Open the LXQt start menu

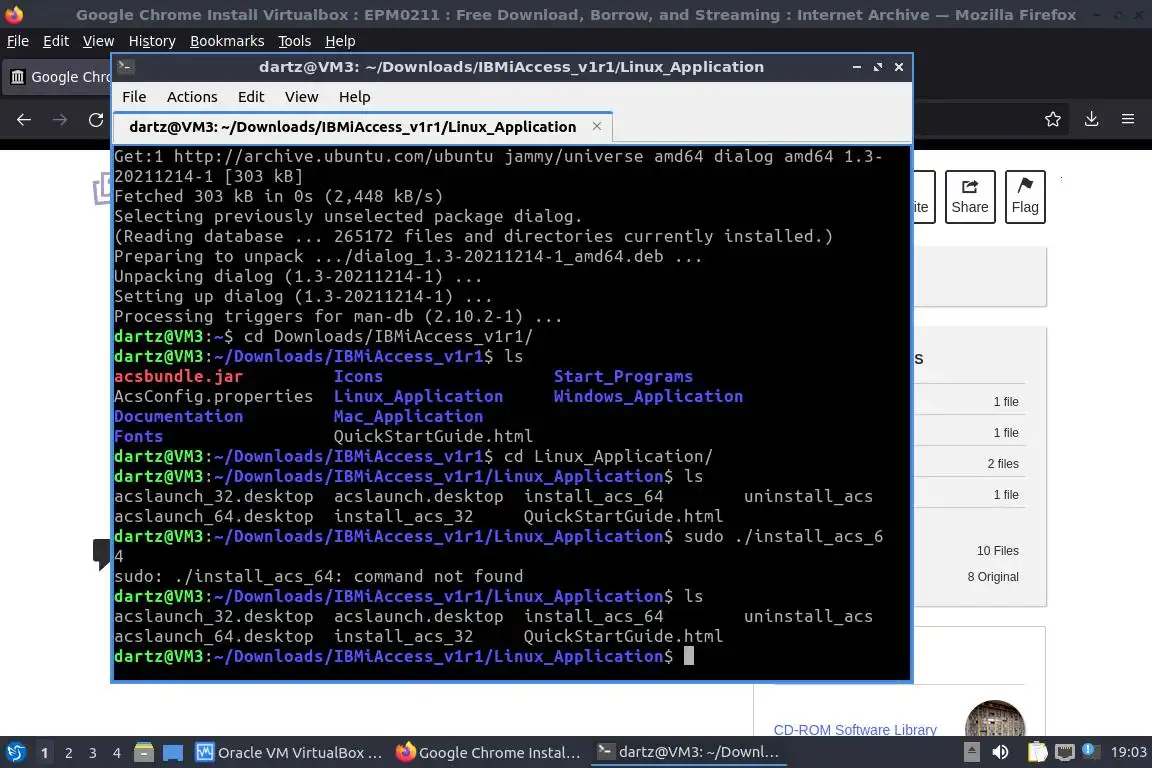point(15,753)
